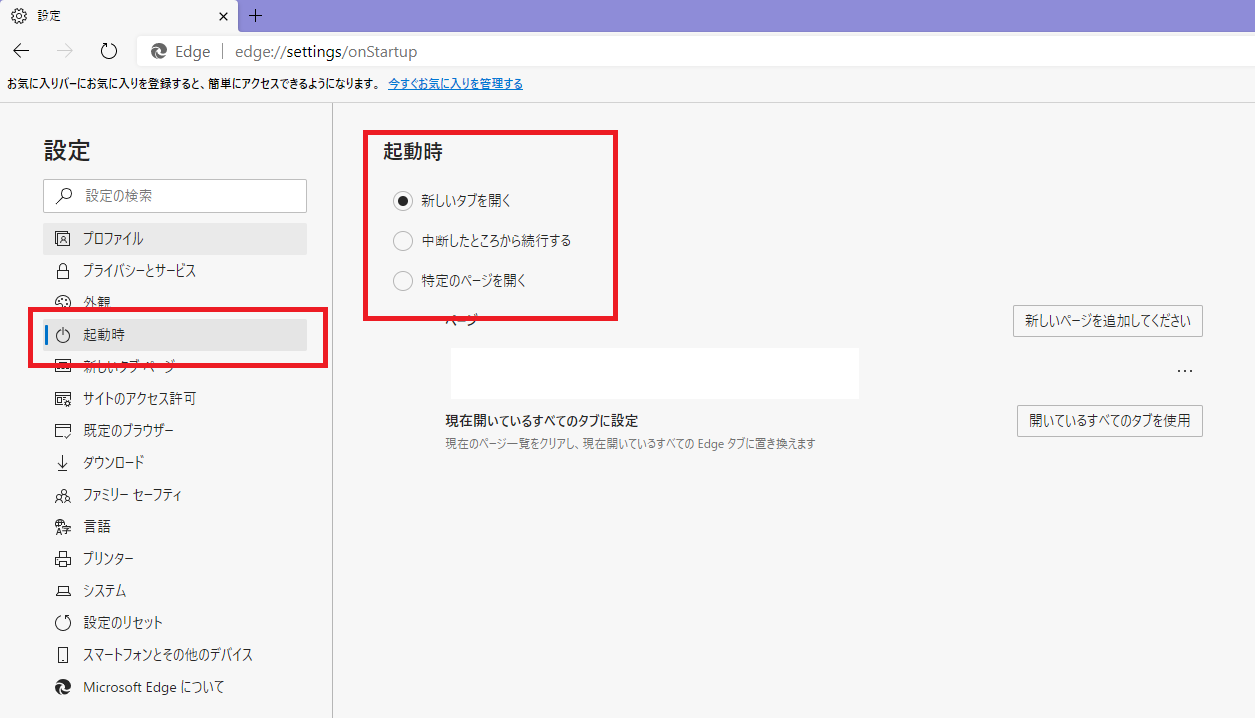Screen dimensions: 1255x718
Task: Open 設定のリセット section
Action: tap(175, 623)
